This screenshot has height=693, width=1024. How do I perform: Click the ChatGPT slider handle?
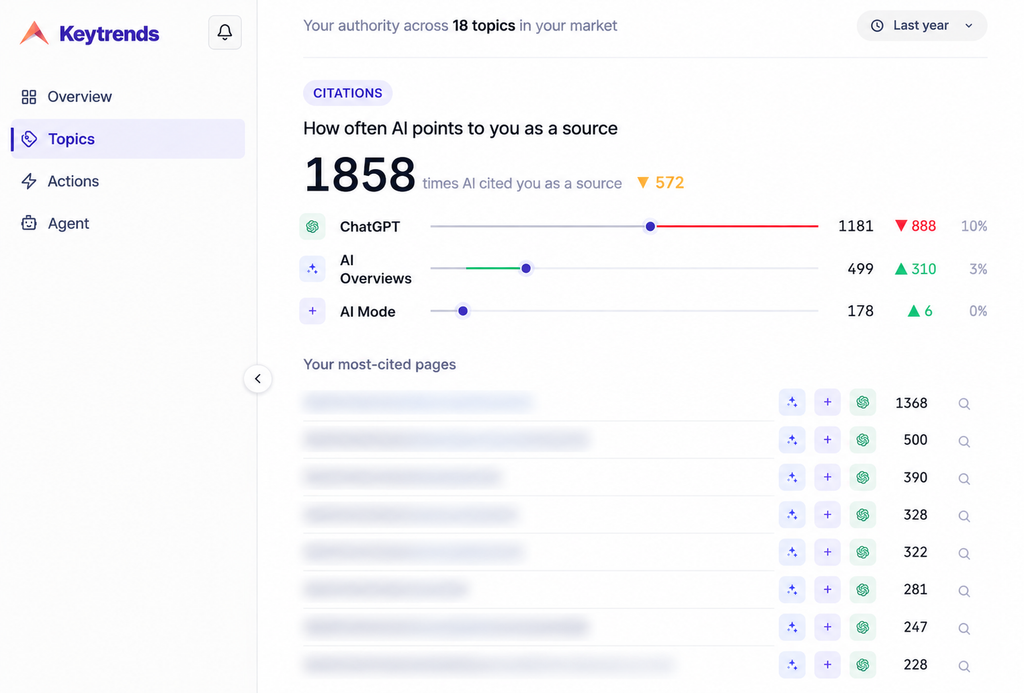tap(650, 227)
